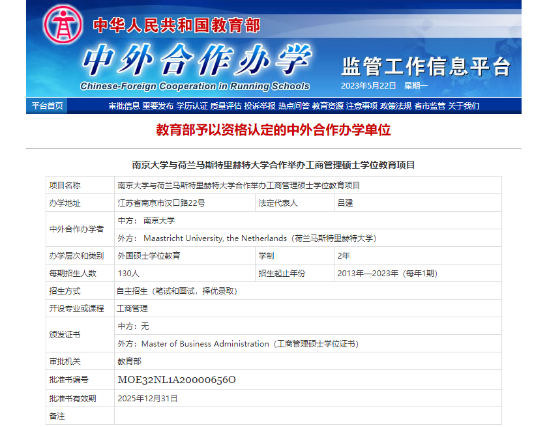Go to 学历认证 in the navigation bar
553x427 pixels.
point(192,106)
